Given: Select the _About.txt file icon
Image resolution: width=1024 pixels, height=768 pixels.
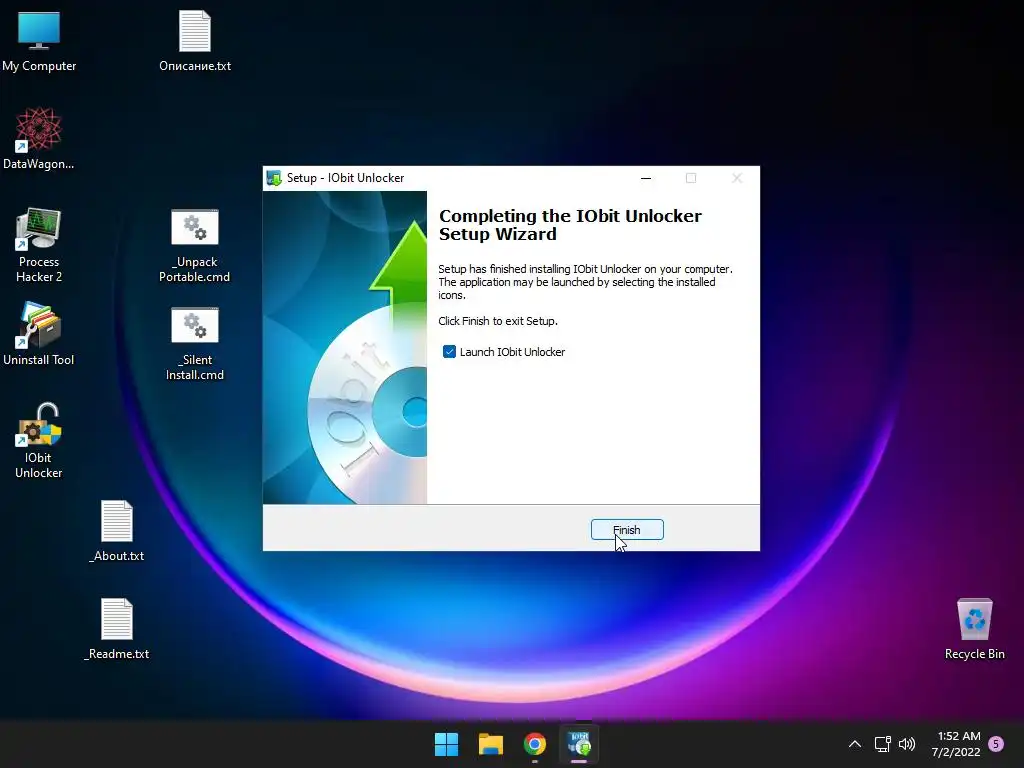Looking at the screenshot, I should pyautogui.click(x=117, y=531).
